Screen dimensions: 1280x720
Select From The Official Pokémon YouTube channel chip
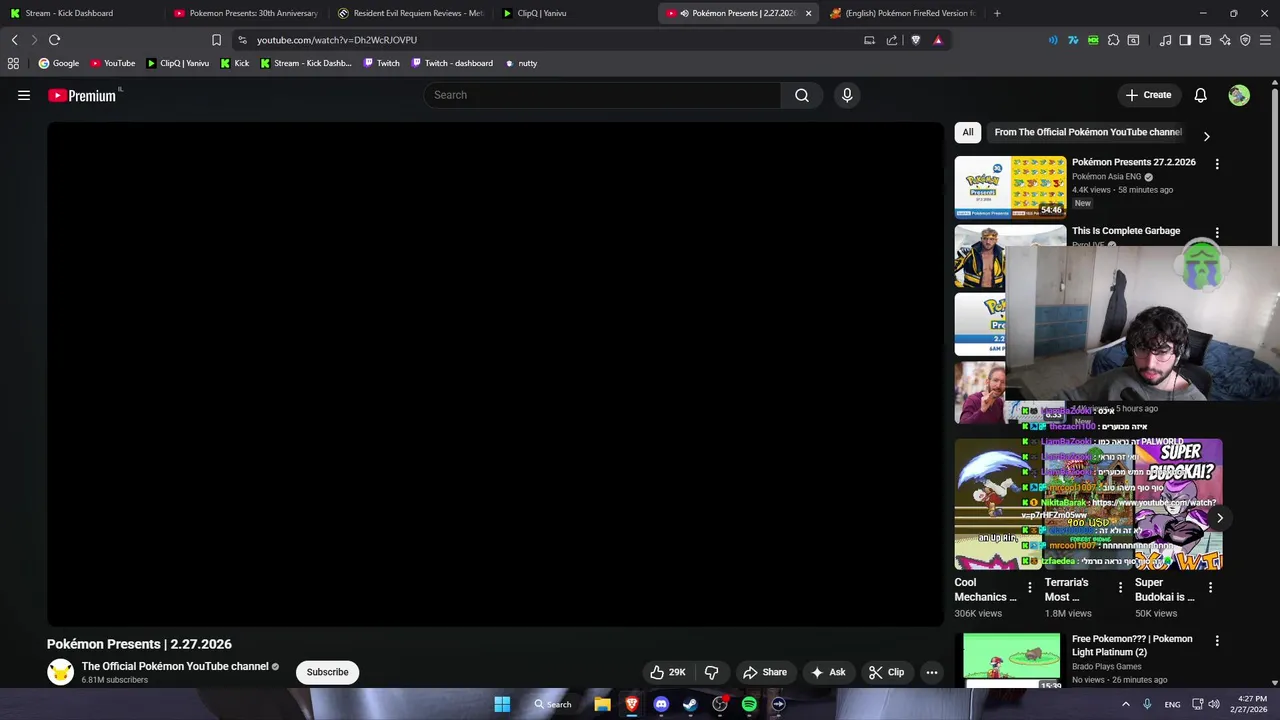click(x=1088, y=132)
